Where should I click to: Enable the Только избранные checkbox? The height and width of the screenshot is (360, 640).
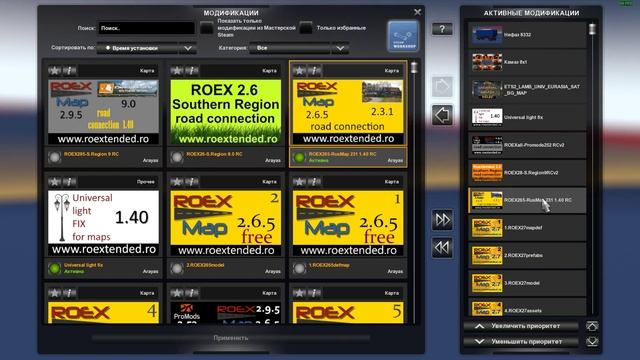click(306, 28)
